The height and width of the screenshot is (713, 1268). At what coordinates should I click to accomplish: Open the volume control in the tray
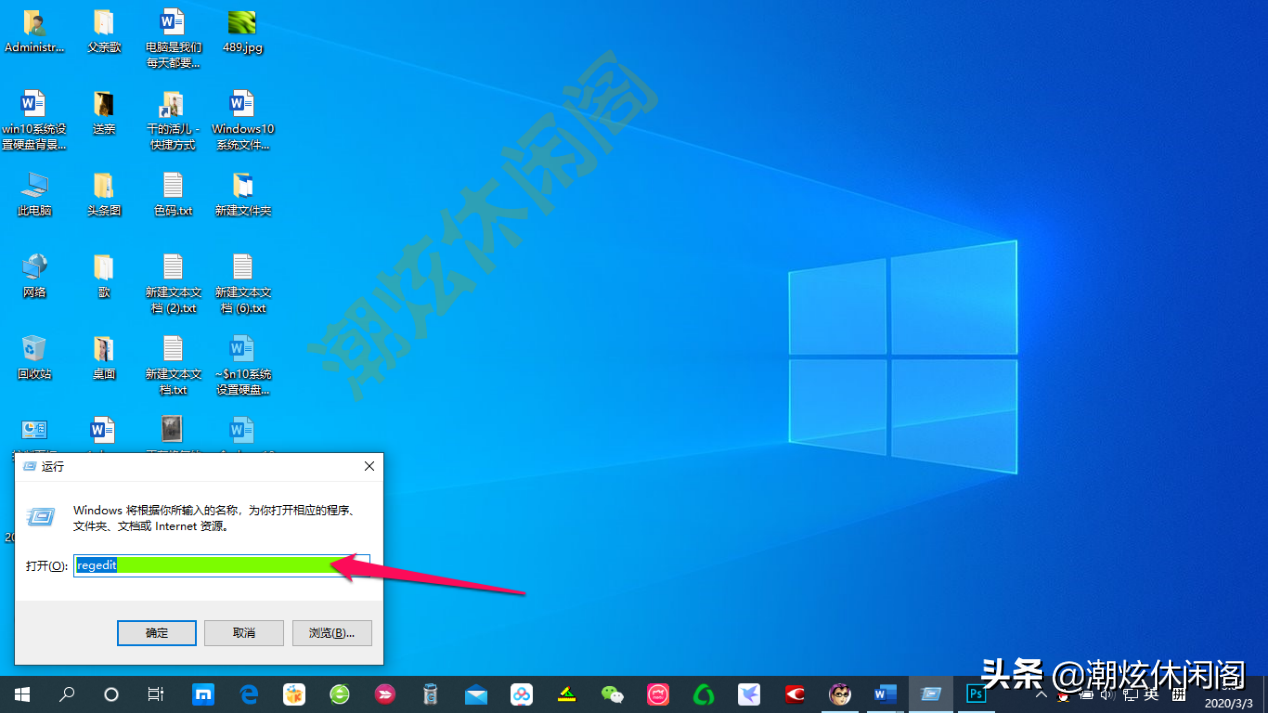tap(1107, 695)
